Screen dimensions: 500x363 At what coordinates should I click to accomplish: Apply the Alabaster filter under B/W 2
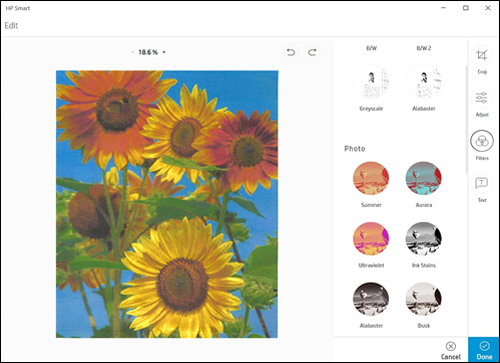coord(424,82)
